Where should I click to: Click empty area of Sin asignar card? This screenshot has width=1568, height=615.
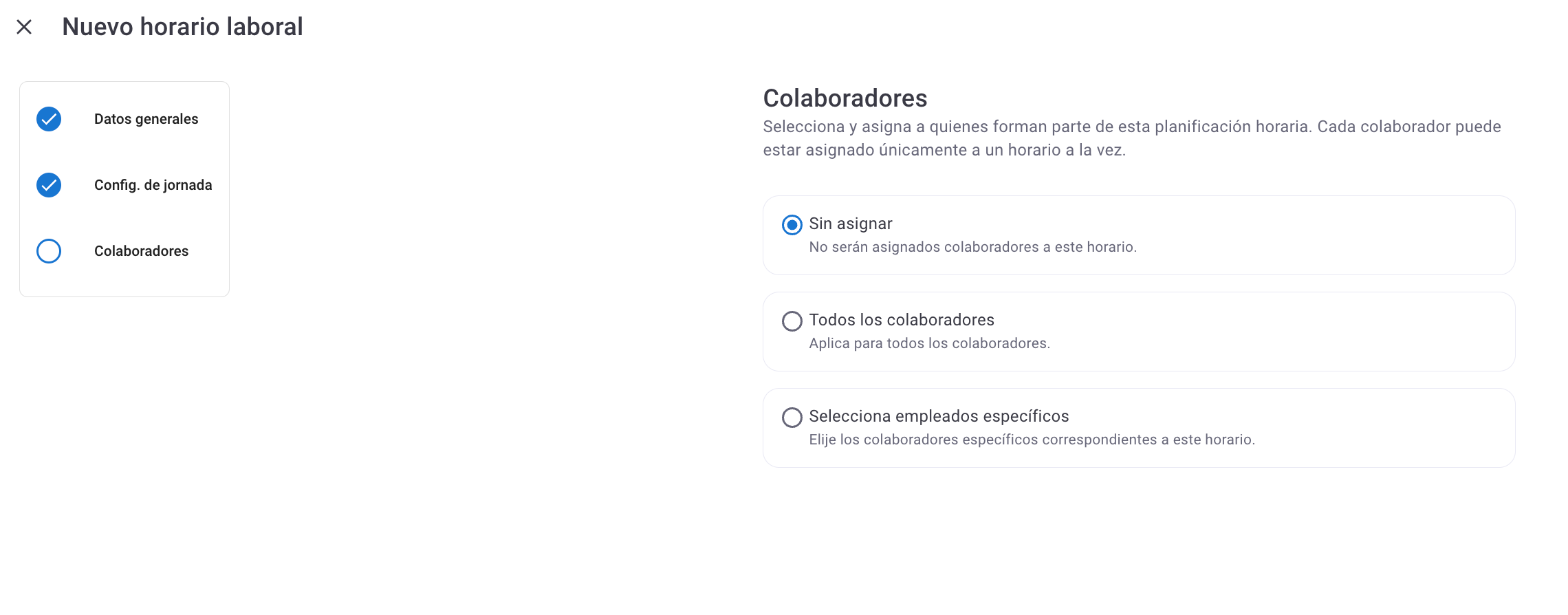(1327, 235)
